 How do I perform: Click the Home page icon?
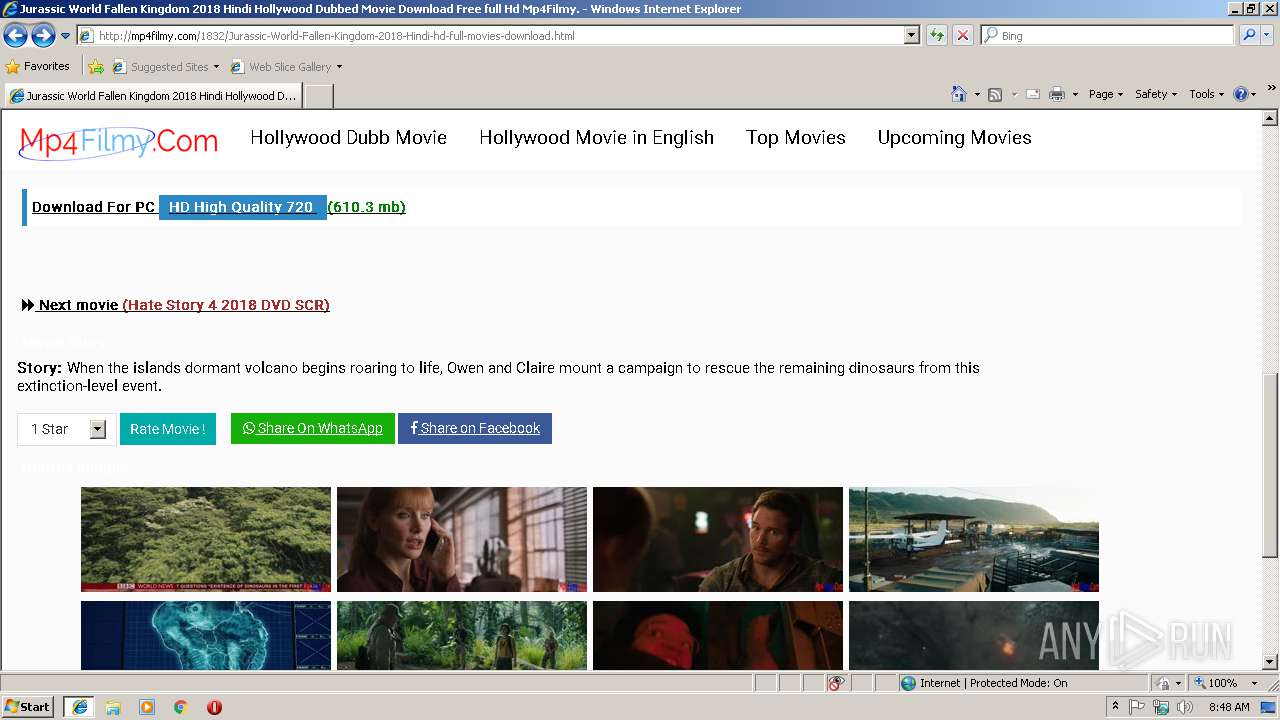point(959,94)
